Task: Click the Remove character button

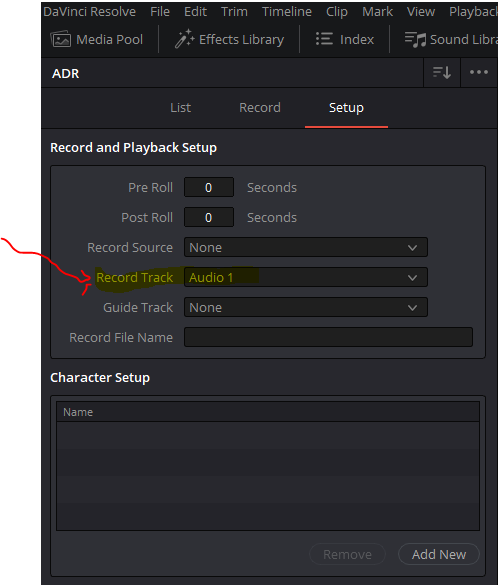Action: point(347,554)
